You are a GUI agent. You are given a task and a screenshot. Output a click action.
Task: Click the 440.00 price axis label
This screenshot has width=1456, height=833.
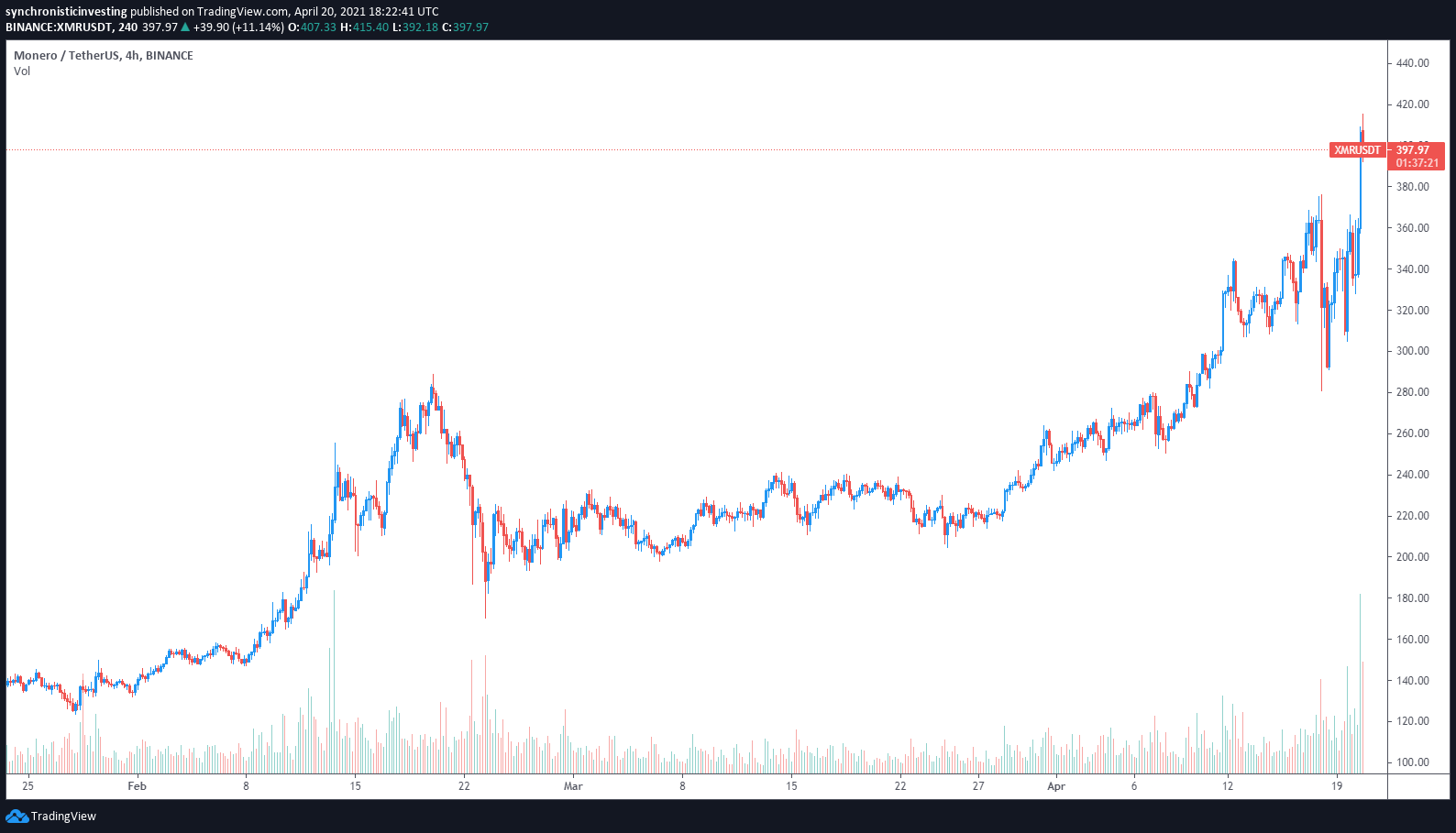pyautogui.click(x=1412, y=63)
